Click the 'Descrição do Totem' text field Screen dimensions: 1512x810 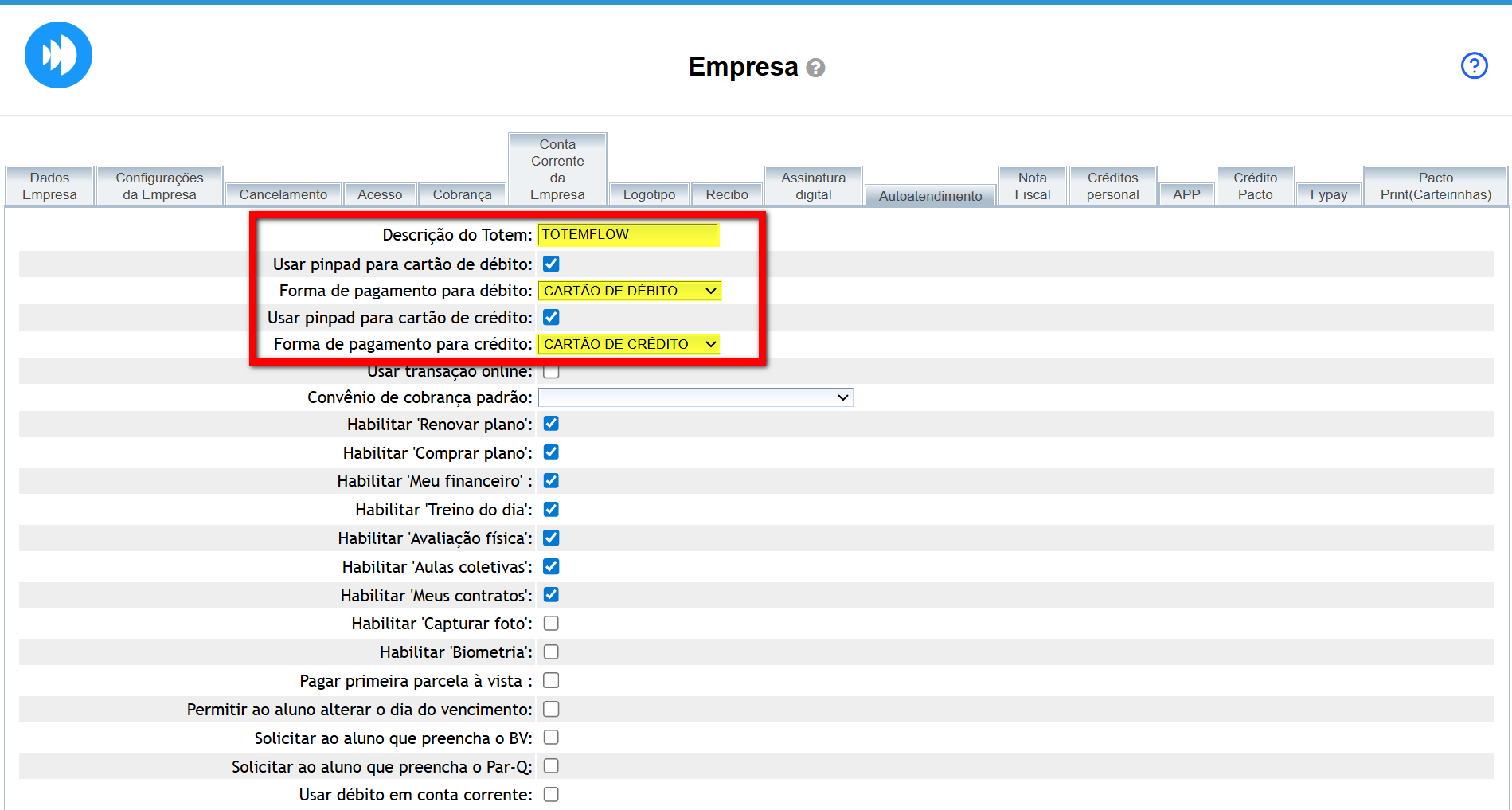[x=627, y=234]
